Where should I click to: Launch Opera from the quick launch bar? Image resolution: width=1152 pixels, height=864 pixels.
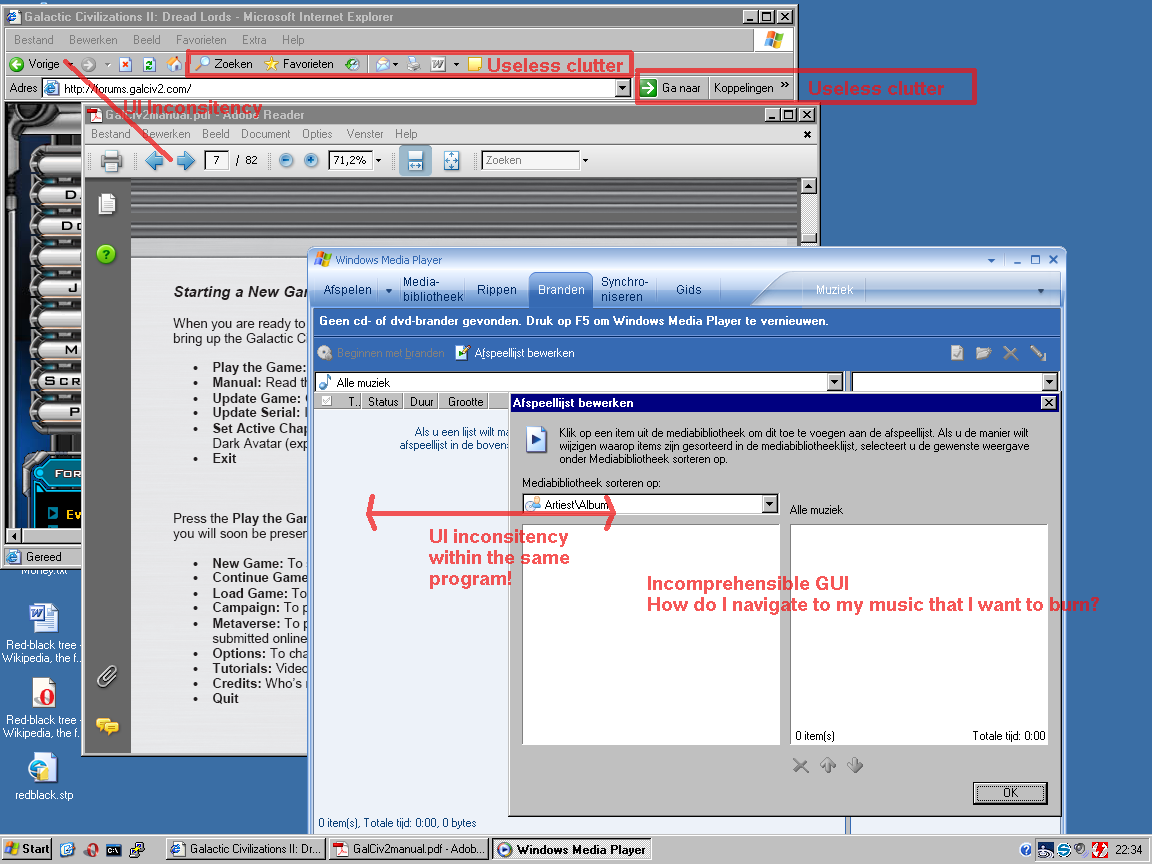91,850
